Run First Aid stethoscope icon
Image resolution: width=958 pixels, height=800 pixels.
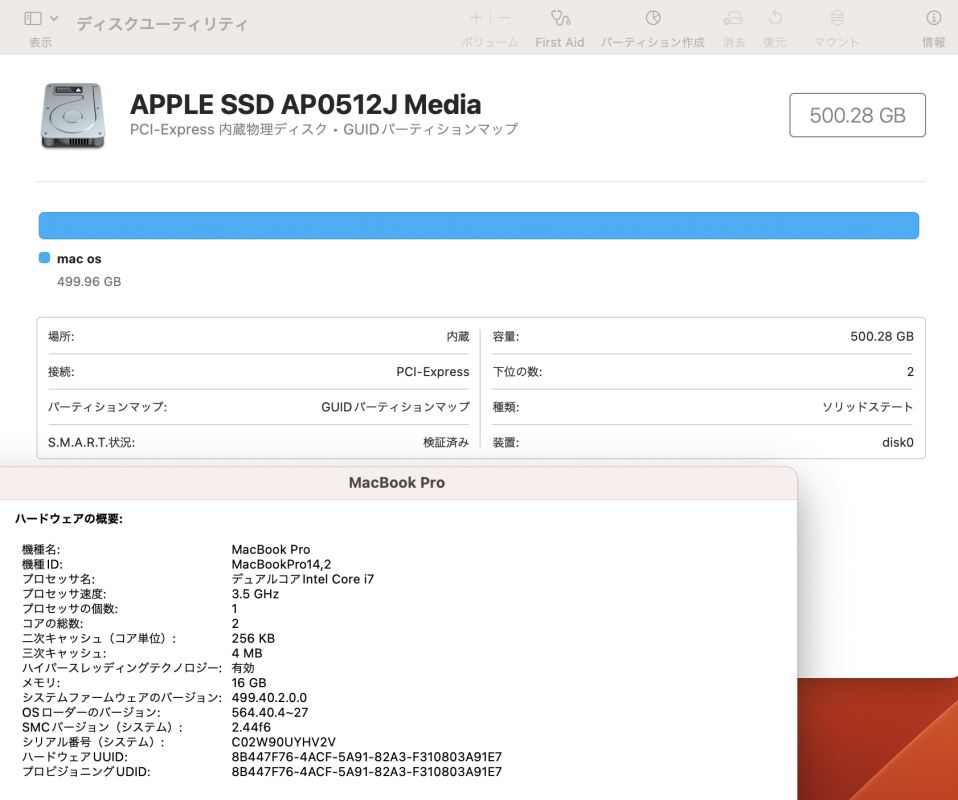click(560, 18)
